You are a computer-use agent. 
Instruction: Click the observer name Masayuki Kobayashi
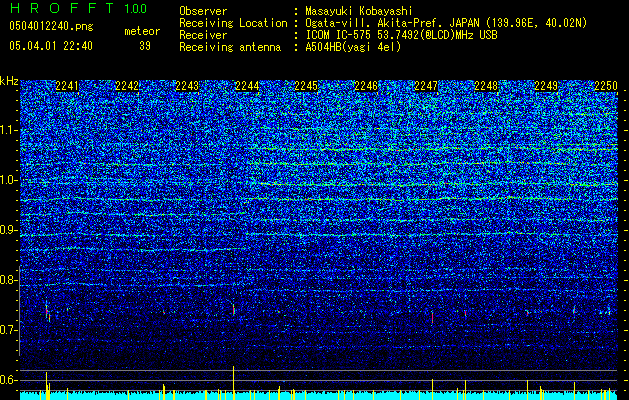[359, 11]
